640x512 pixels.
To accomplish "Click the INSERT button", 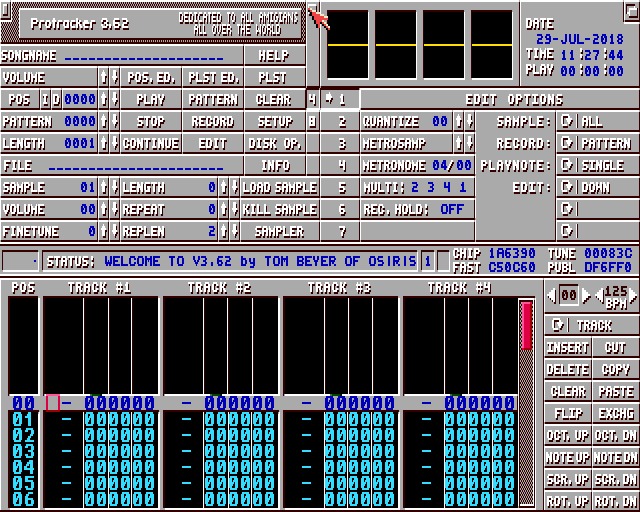I will point(567,347).
